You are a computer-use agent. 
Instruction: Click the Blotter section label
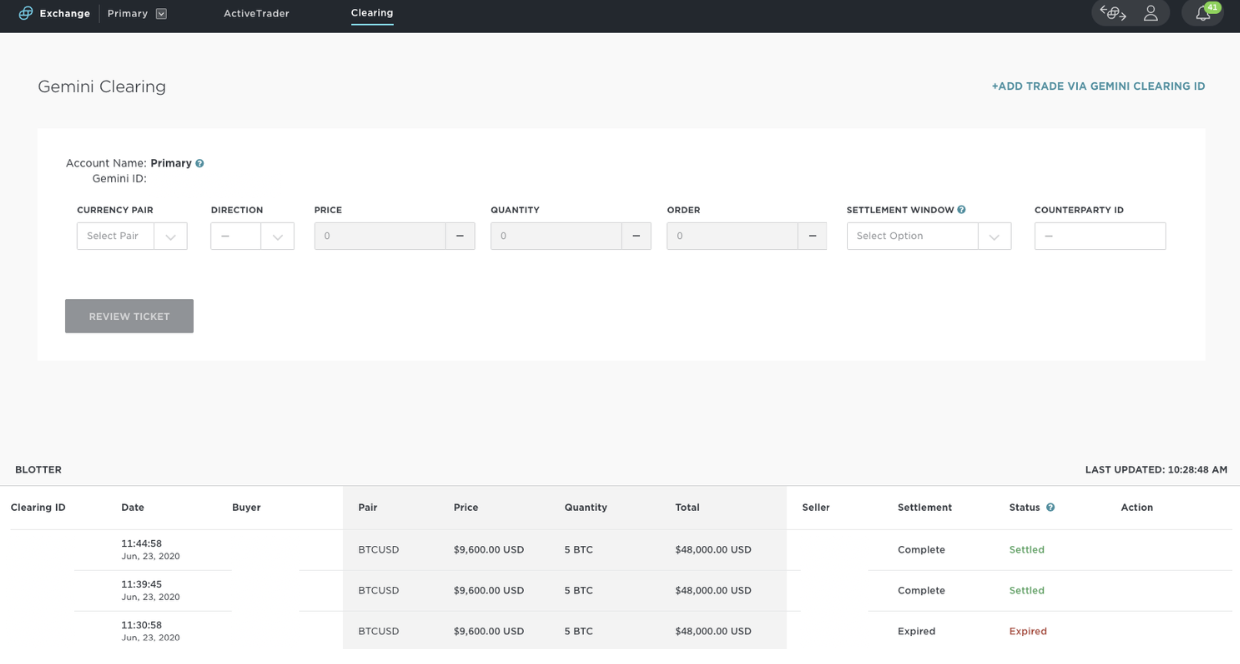point(38,469)
